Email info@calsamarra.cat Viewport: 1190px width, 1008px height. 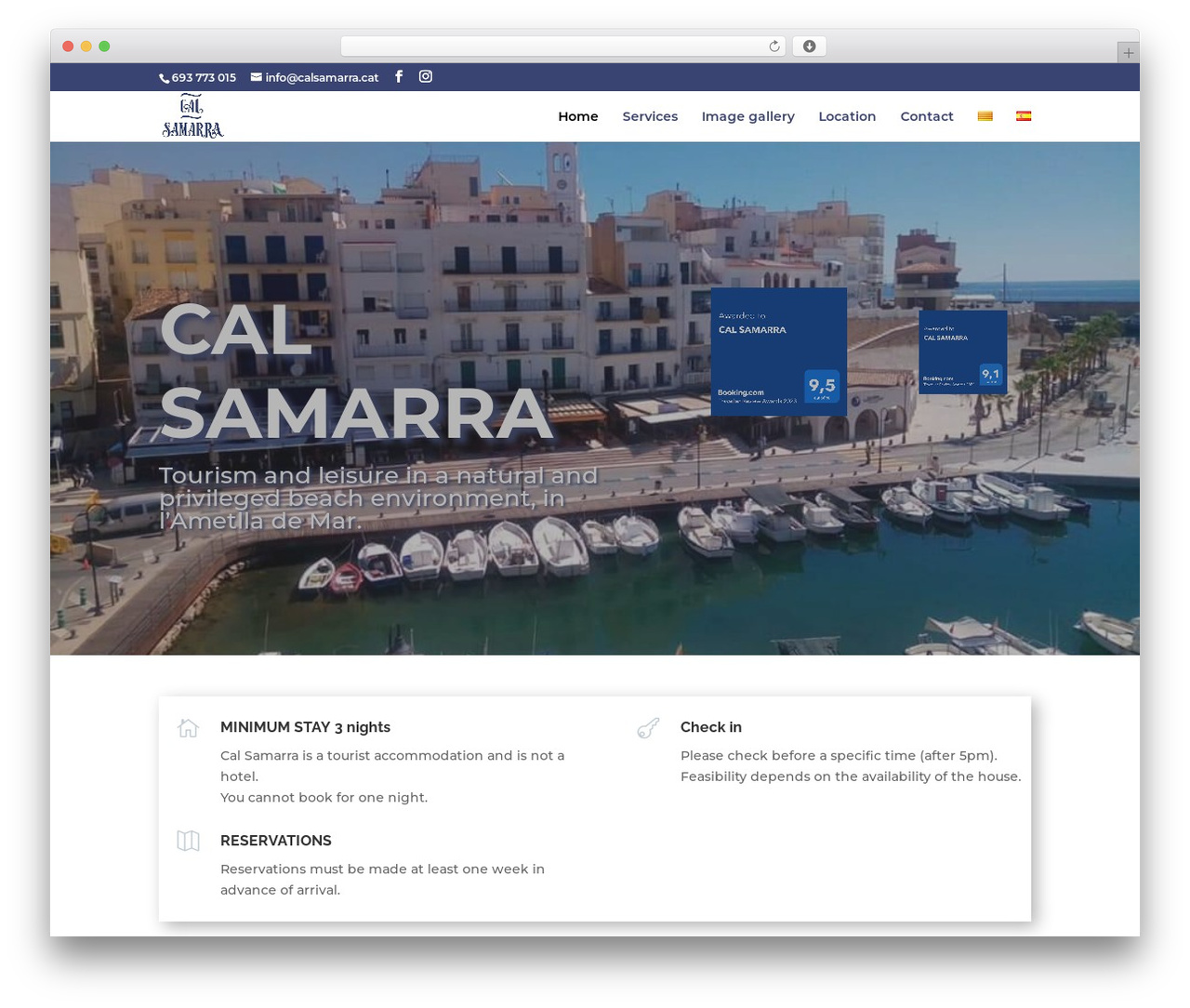point(322,77)
